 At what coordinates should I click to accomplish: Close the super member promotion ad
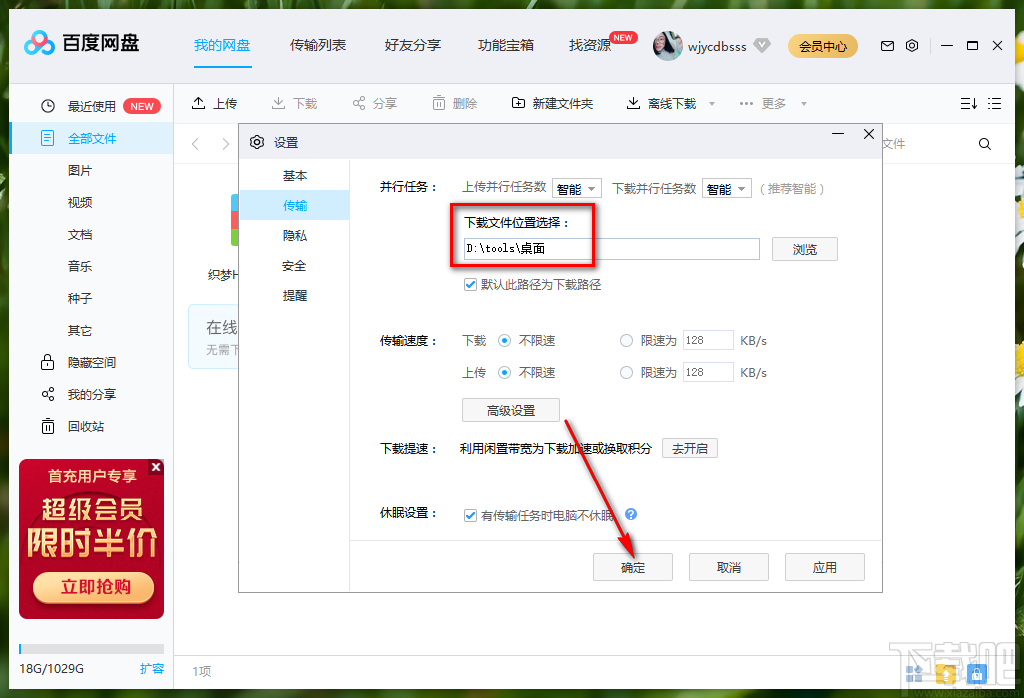tap(156, 466)
